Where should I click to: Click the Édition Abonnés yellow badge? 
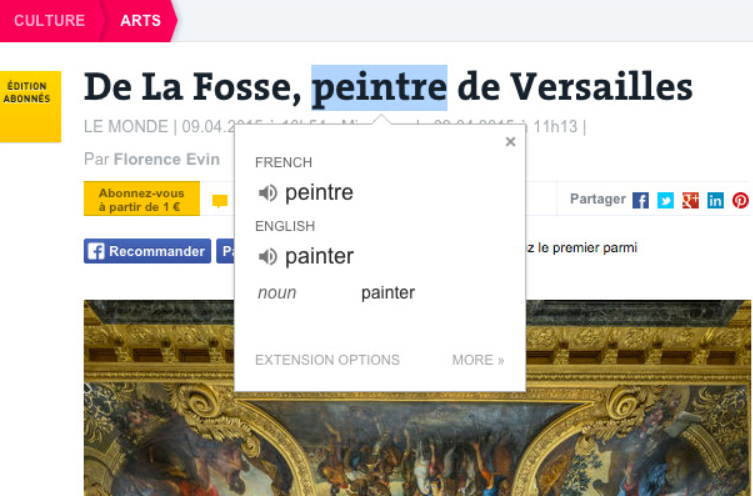pyautogui.click(x=30, y=106)
